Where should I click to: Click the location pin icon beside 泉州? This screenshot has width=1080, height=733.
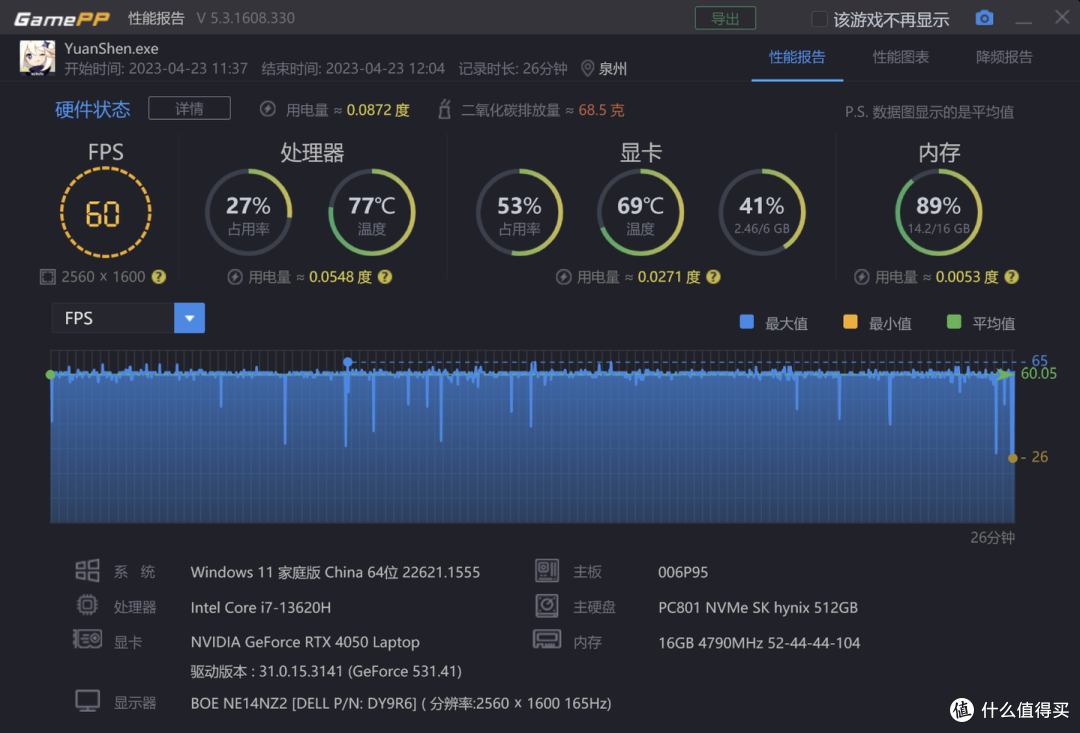[x=588, y=68]
